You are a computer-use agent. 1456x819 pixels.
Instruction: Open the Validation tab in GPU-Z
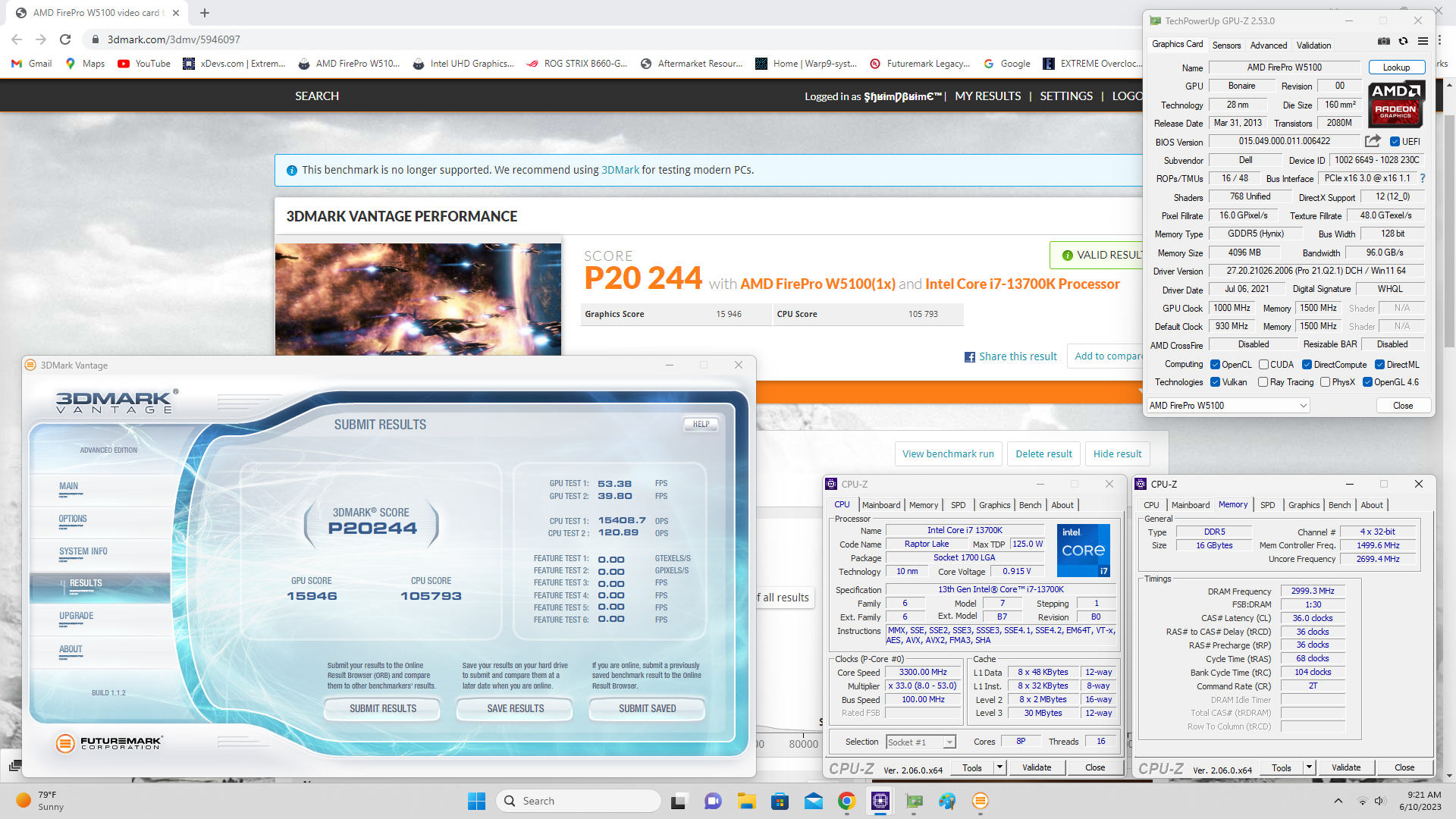[x=1313, y=45]
